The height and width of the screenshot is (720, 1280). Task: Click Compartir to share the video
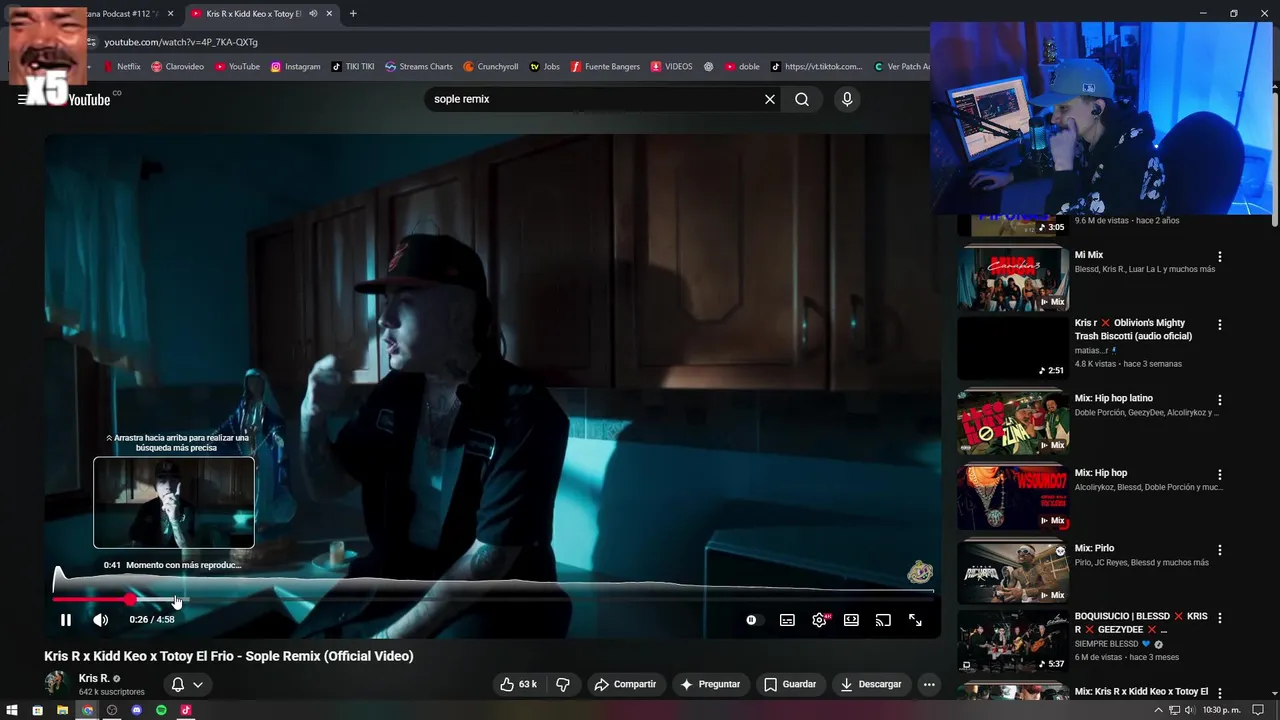625,684
